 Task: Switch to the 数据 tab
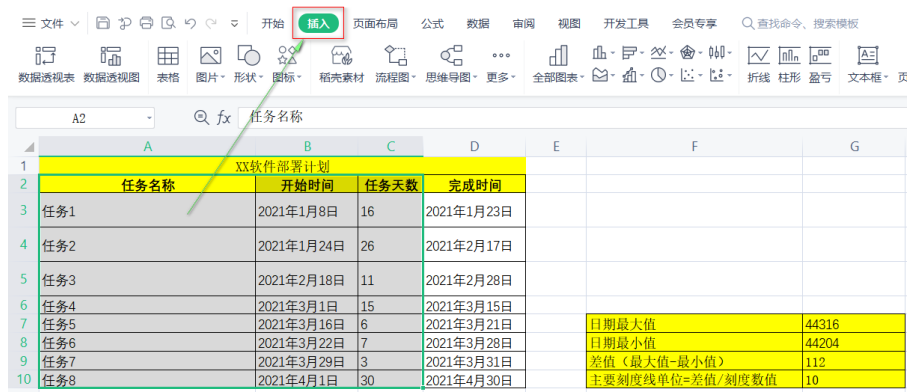[478, 24]
